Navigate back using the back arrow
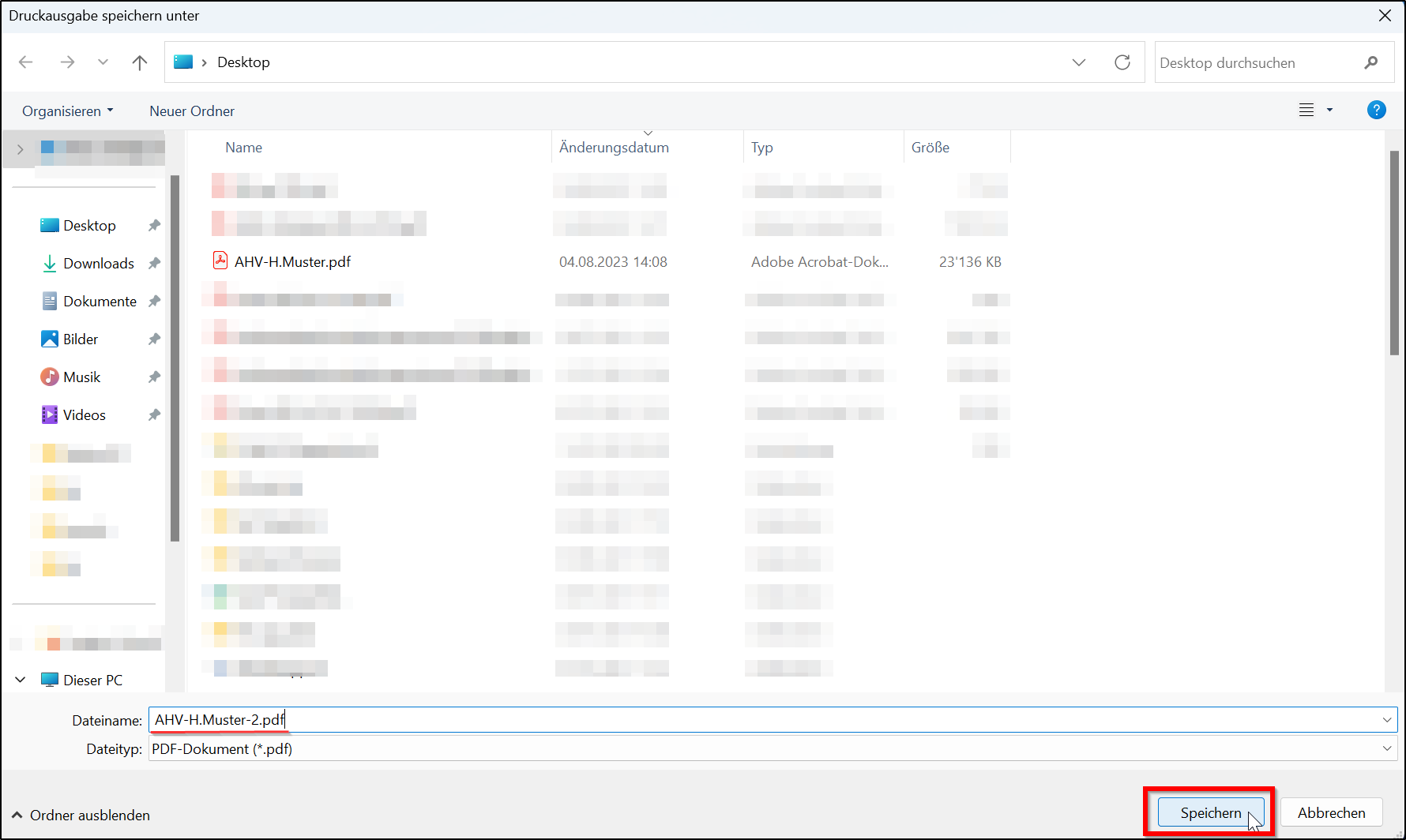This screenshot has height=840, width=1406. (25, 62)
